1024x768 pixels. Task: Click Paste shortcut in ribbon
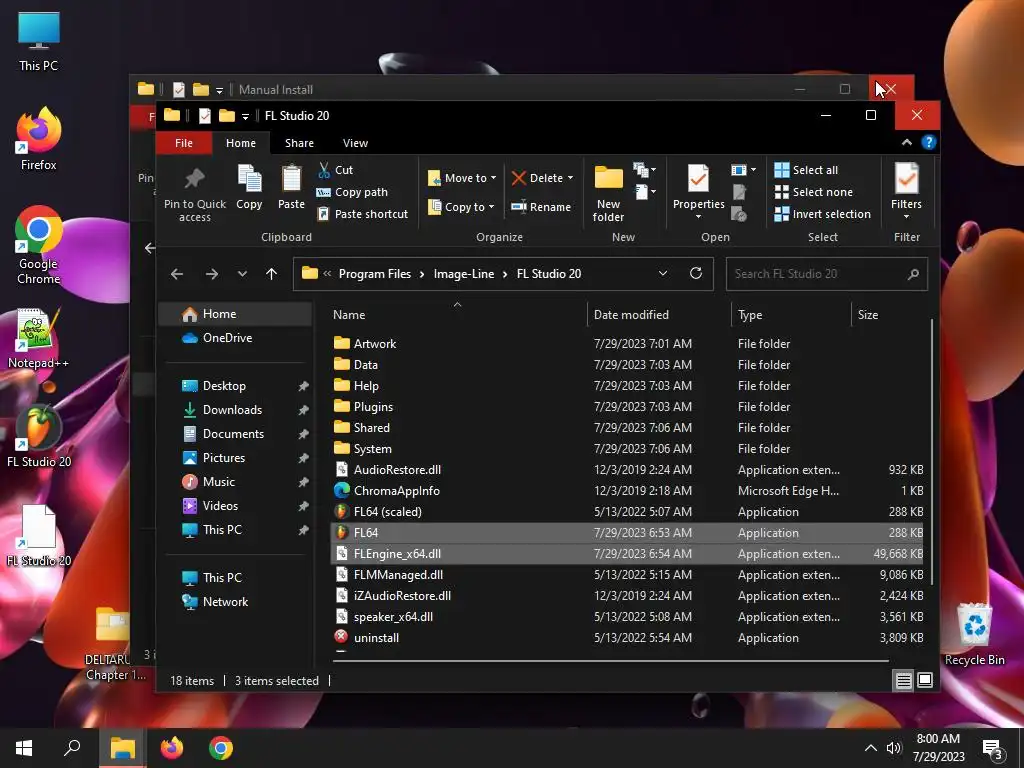pyautogui.click(x=363, y=214)
